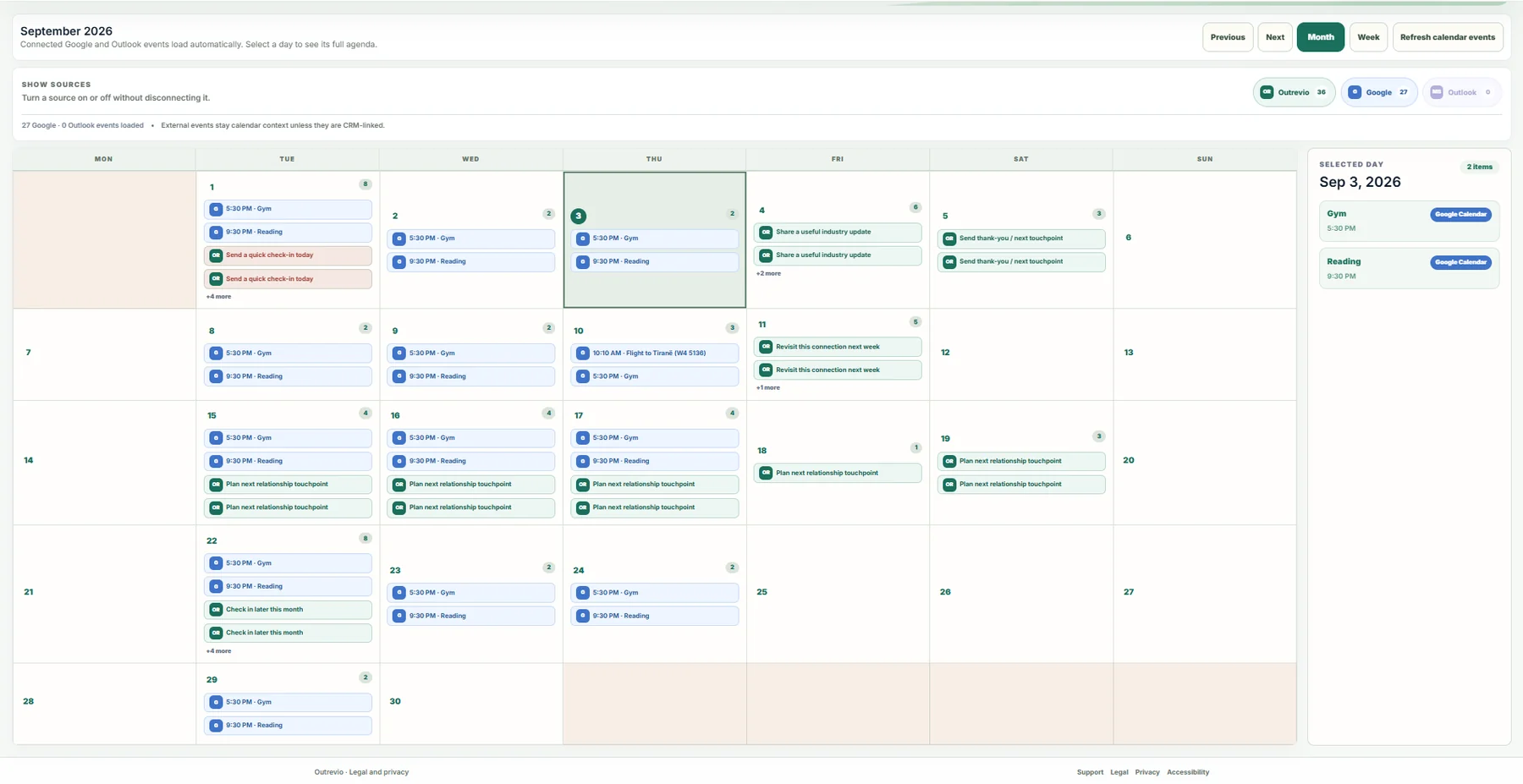The height and width of the screenshot is (784, 1523).
Task: Click Outrevio icon on first Sep 1 quick check-in
Action: [216, 255]
